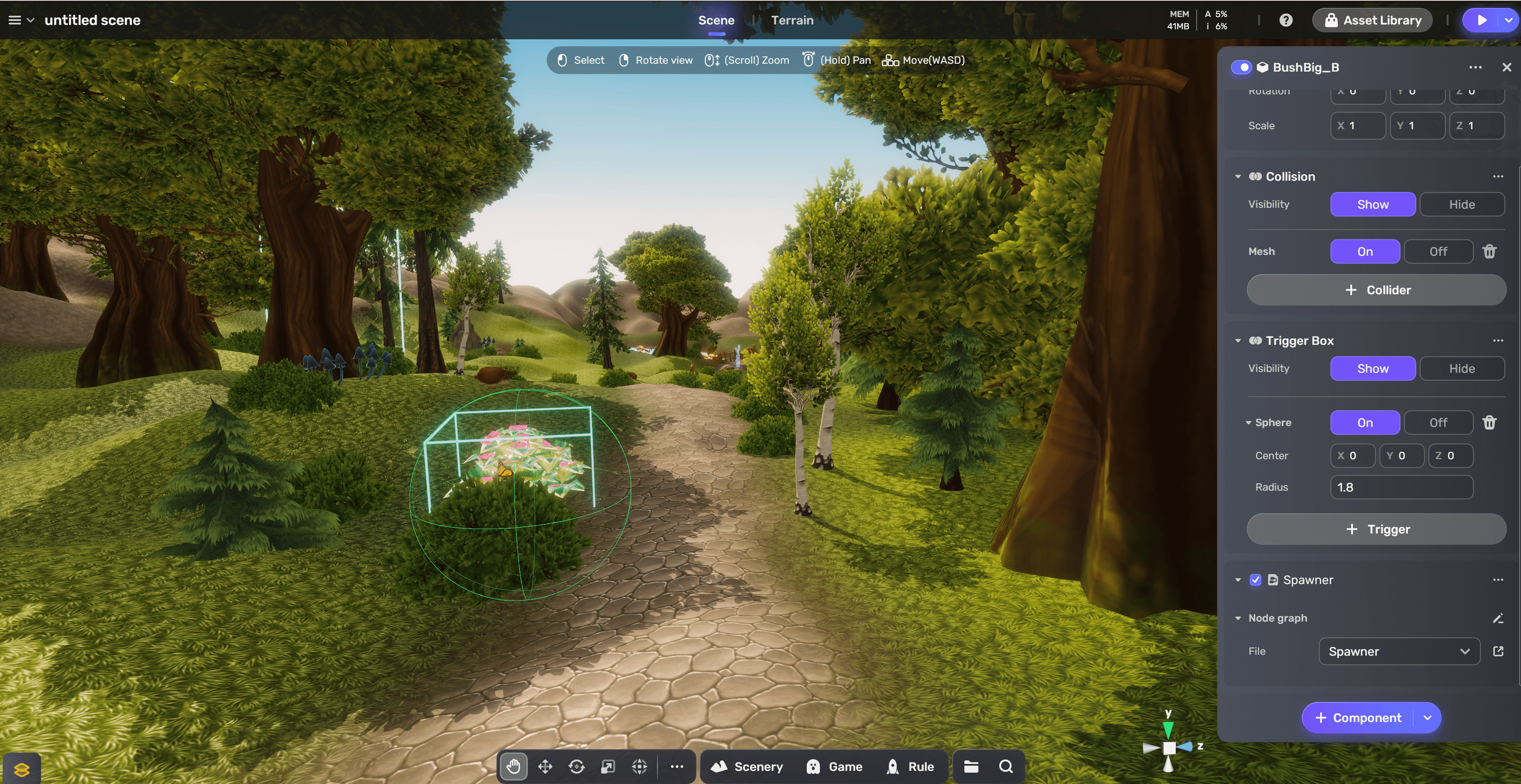Set Collision visibility to Hide
Image resolution: width=1521 pixels, height=784 pixels.
click(1461, 204)
